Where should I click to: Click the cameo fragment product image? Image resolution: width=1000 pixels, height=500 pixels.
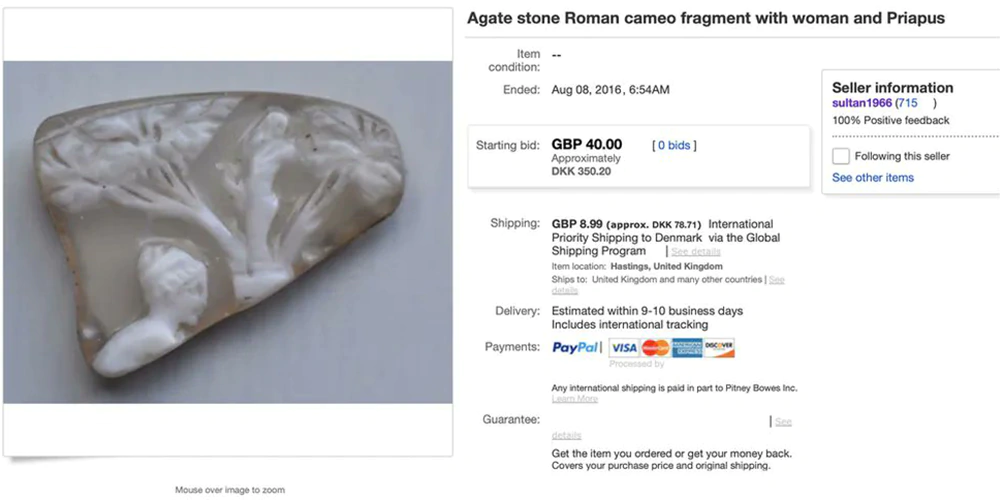pos(228,232)
